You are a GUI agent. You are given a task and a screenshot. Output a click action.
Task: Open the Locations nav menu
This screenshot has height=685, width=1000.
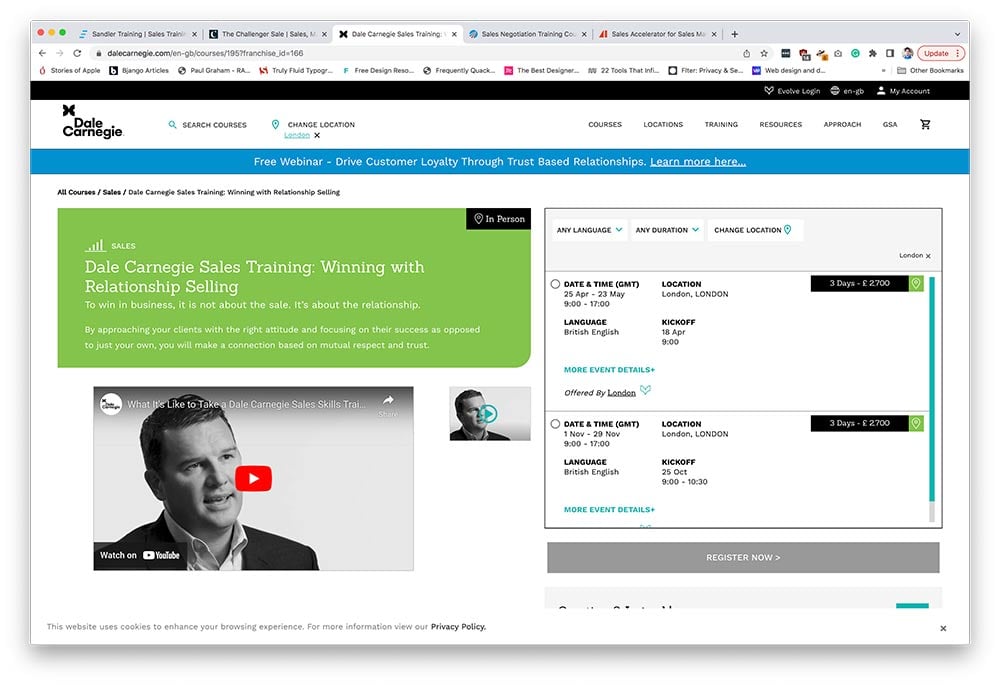[663, 124]
